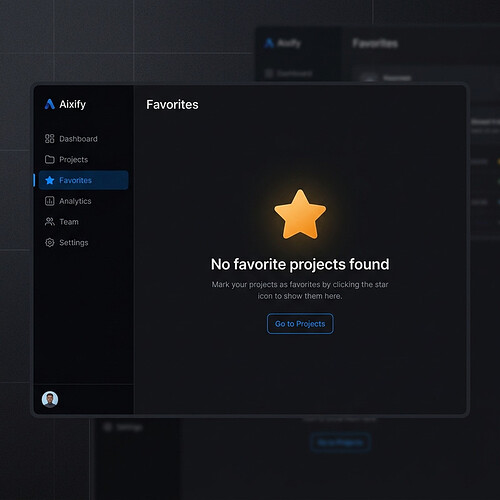Click the Projects folder icon

pos(50,159)
